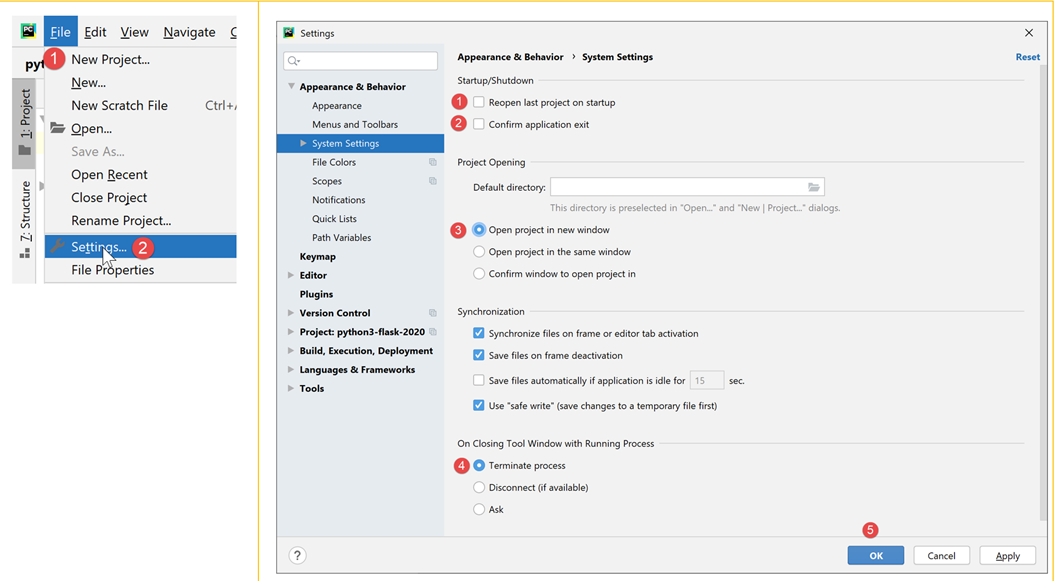Viewport: 1062px width, 581px height.
Task: Click the Open folder icon in File menu
Action: pos(58,128)
